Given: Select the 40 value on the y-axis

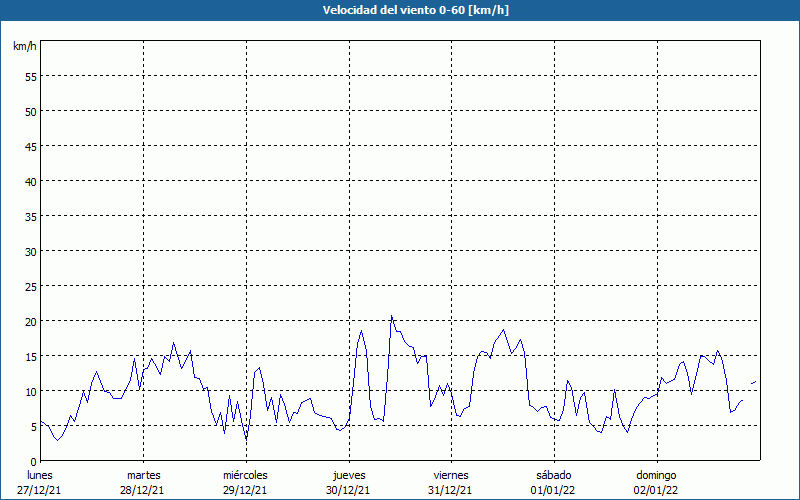Looking at the screenshot, I should pos(31,182).
